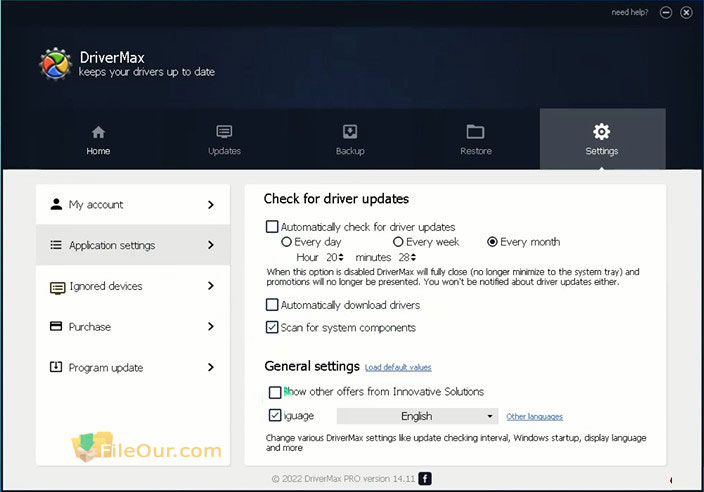Enable Automatically download drivers checkbox
Viewport: 704px width, 492px height.
[272, 305]
